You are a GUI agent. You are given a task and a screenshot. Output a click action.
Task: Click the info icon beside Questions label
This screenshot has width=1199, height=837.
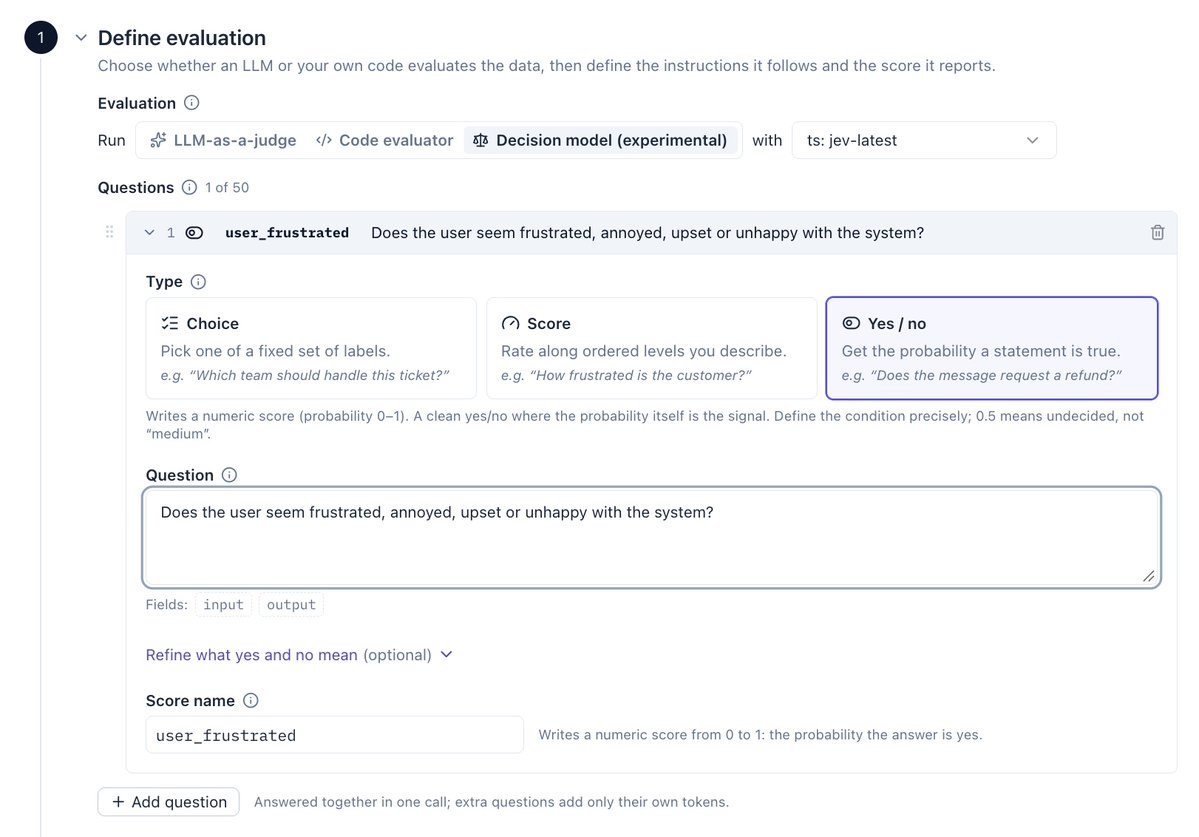tap(189, 187)
